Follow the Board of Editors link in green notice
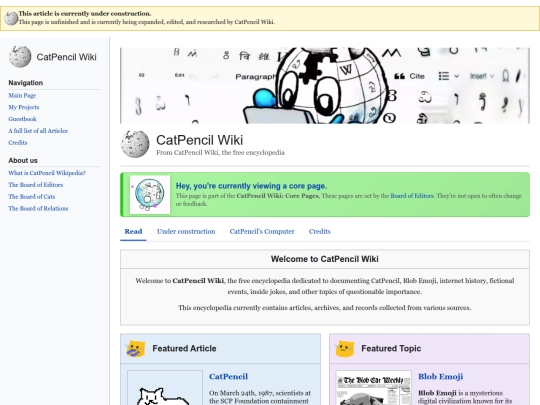The image size is (540, 405). (x=412, y=196)
